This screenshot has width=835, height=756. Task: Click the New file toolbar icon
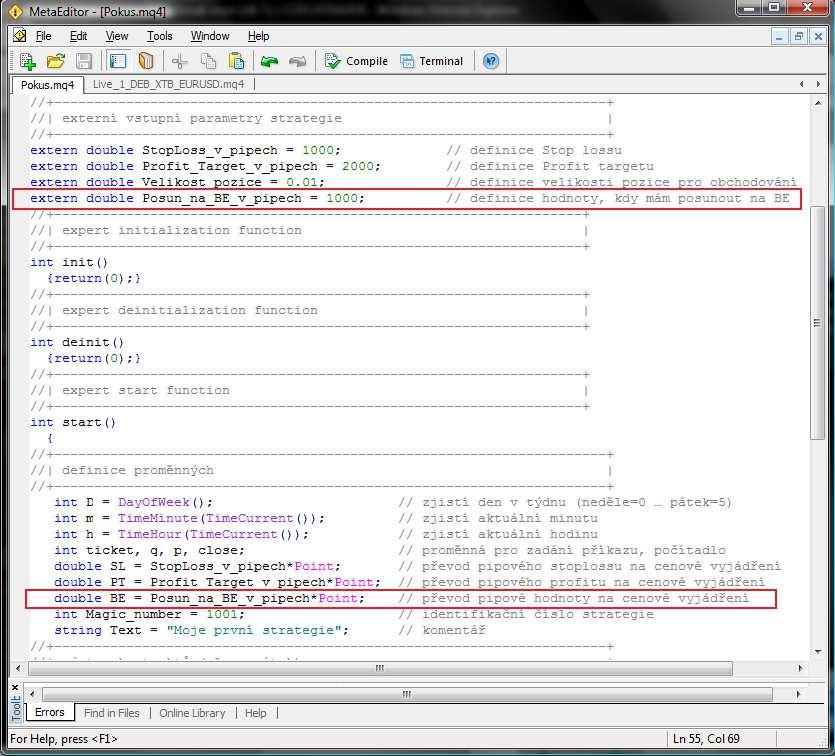(x=27, y=61)
